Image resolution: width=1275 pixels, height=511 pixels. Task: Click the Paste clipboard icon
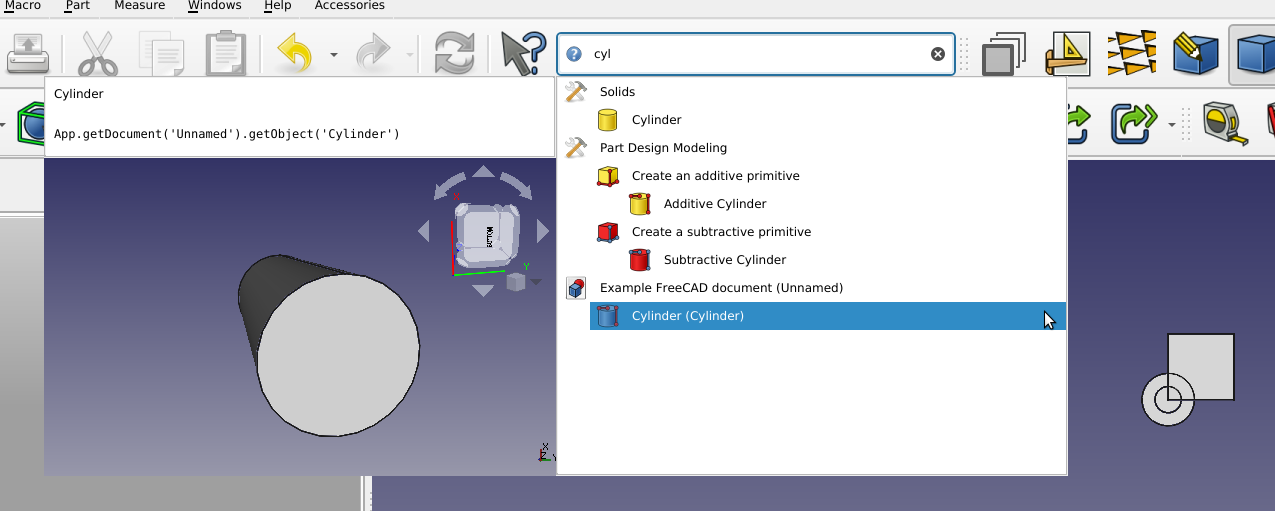(x=225, y=53)
